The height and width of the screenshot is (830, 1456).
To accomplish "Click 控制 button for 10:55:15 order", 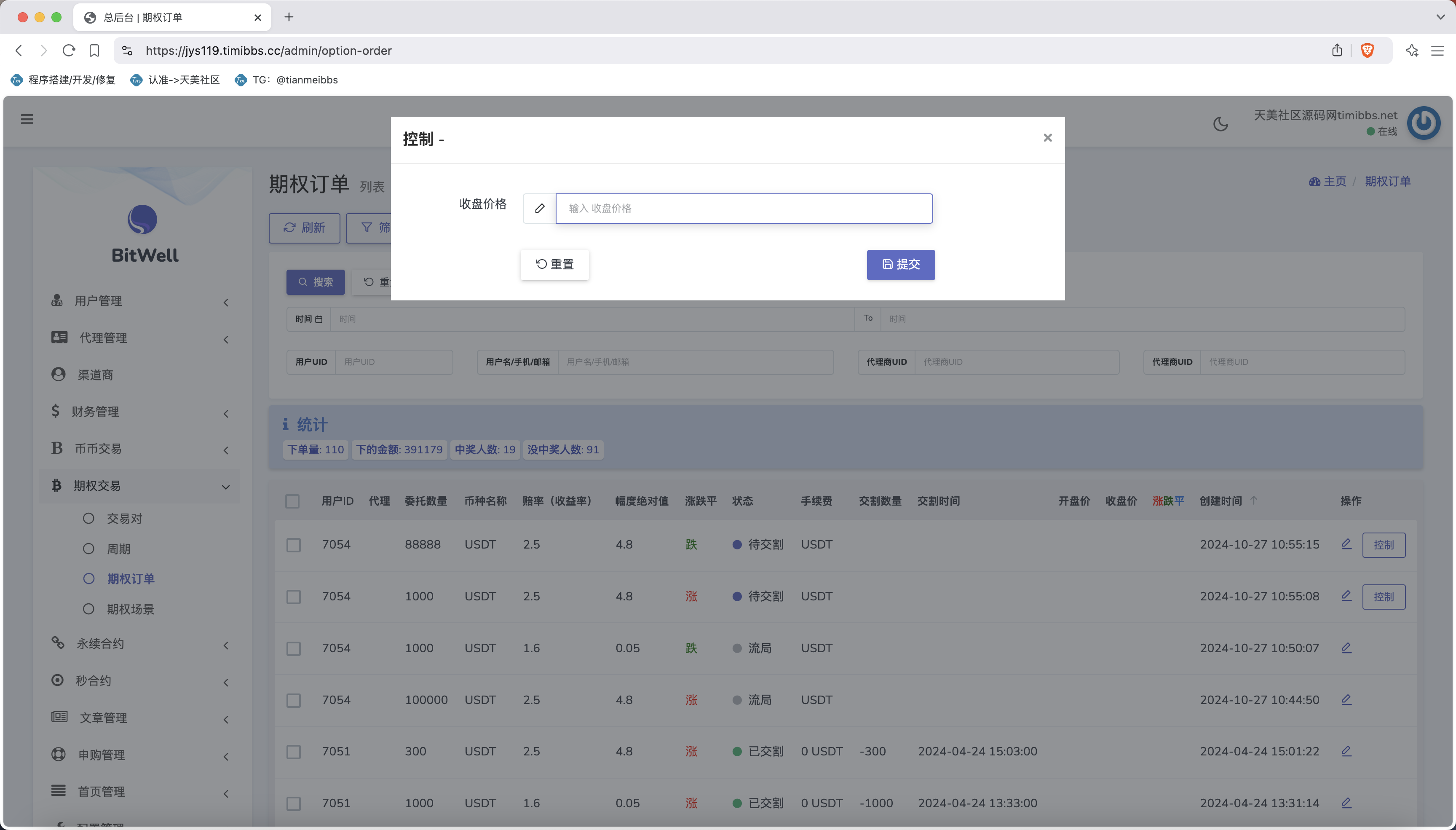I will pyautogui.click(x=1384, y=545).
